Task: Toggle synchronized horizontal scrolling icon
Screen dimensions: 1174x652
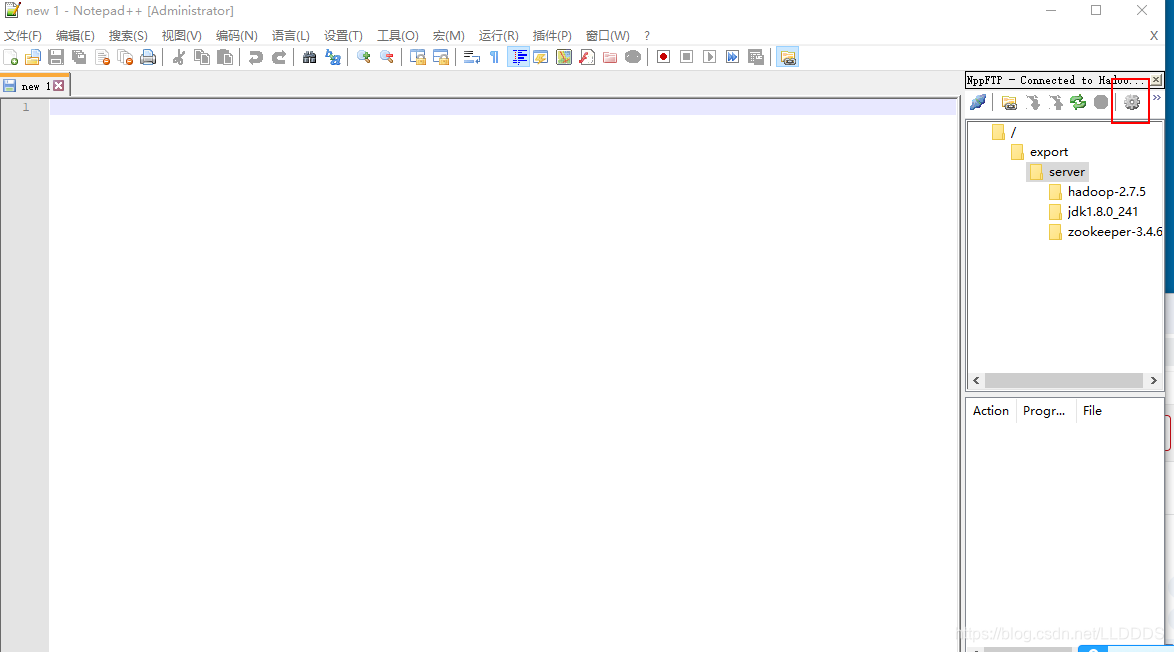Action: tap(441, 57)
